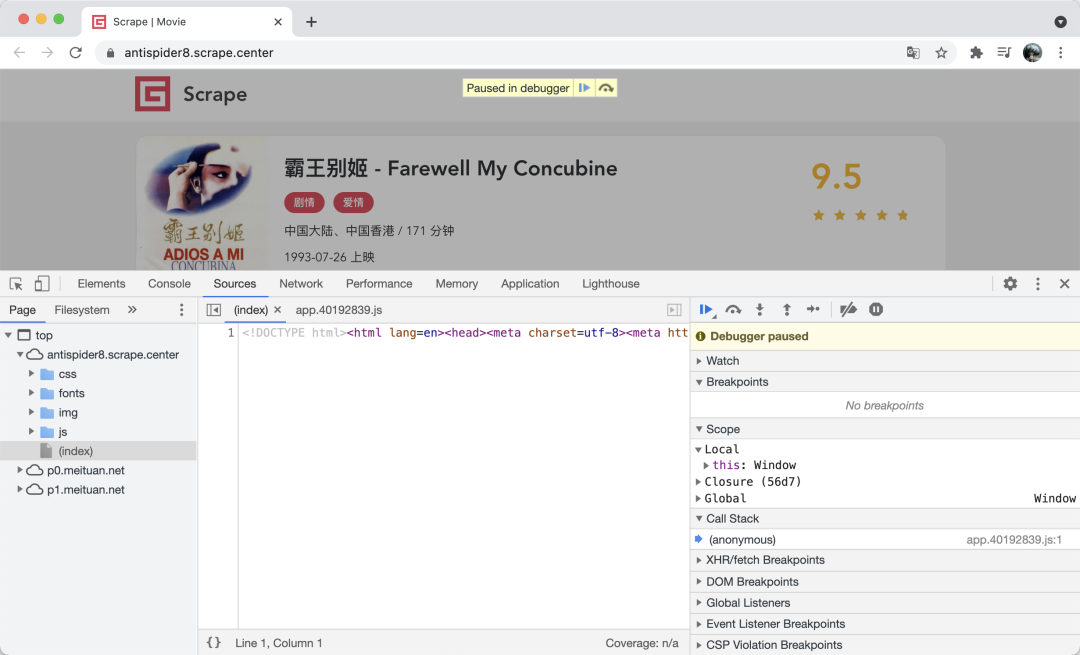Screen dimensions: 1080x655
Task: Resume script execution in debugger toolbar
Action: coord(706,310)
